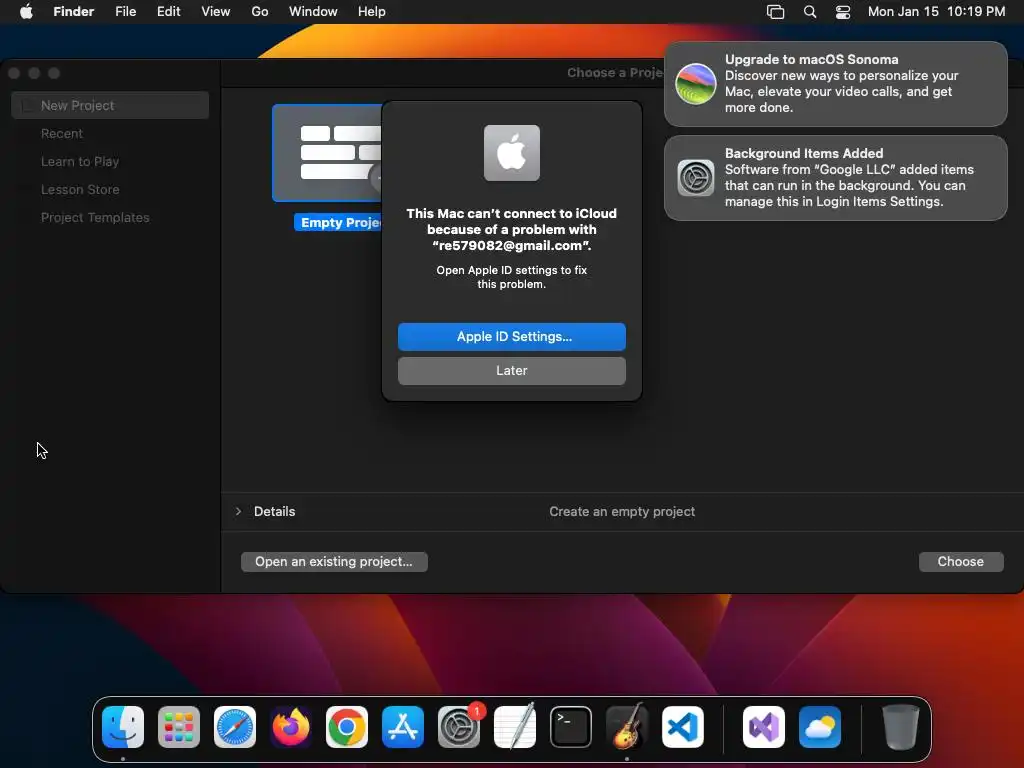Click the Empty Project label
Screen dimensions: 1024x768
coord(338,223)
